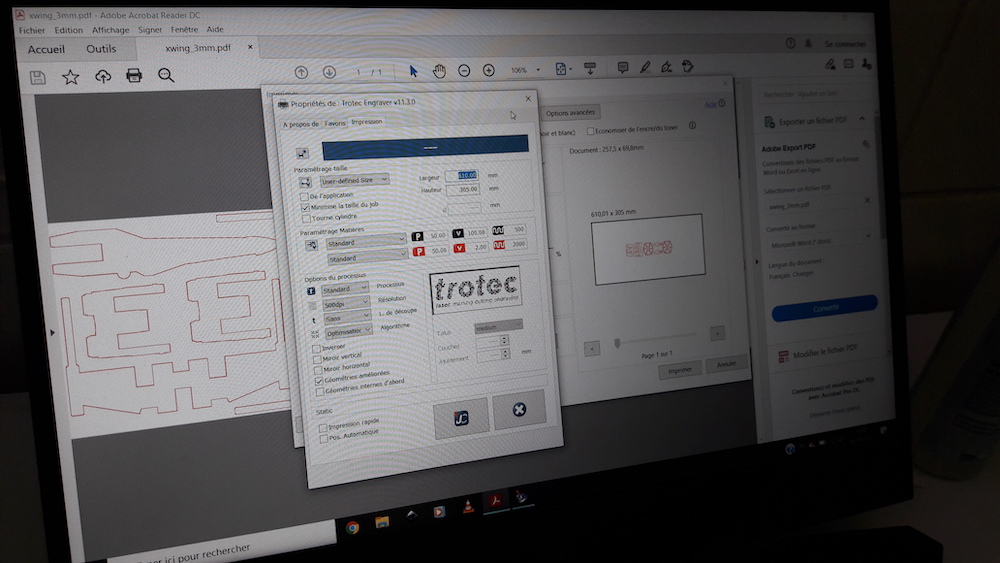Image resolution: width=1000 pixels, height=563 pixels.
Task: Click the zoom out minus icon
Action: 464,71
